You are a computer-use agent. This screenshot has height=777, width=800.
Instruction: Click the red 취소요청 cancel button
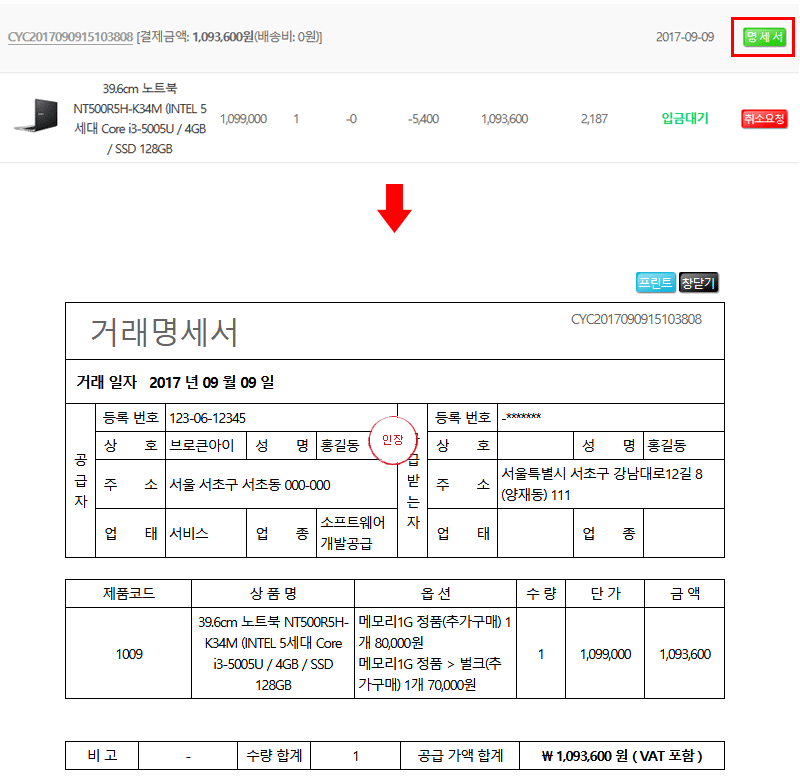pos(764,119)
